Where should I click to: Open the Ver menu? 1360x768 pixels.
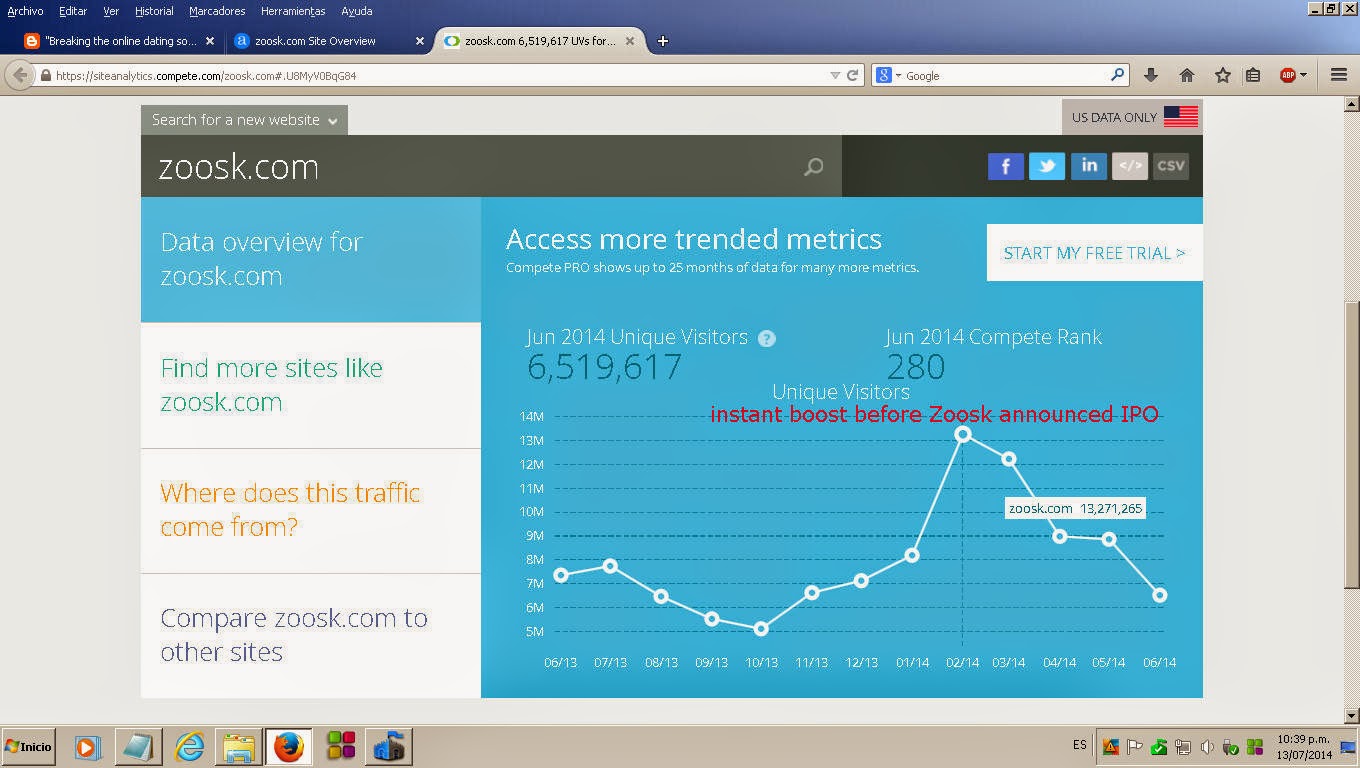pos(111,11)
